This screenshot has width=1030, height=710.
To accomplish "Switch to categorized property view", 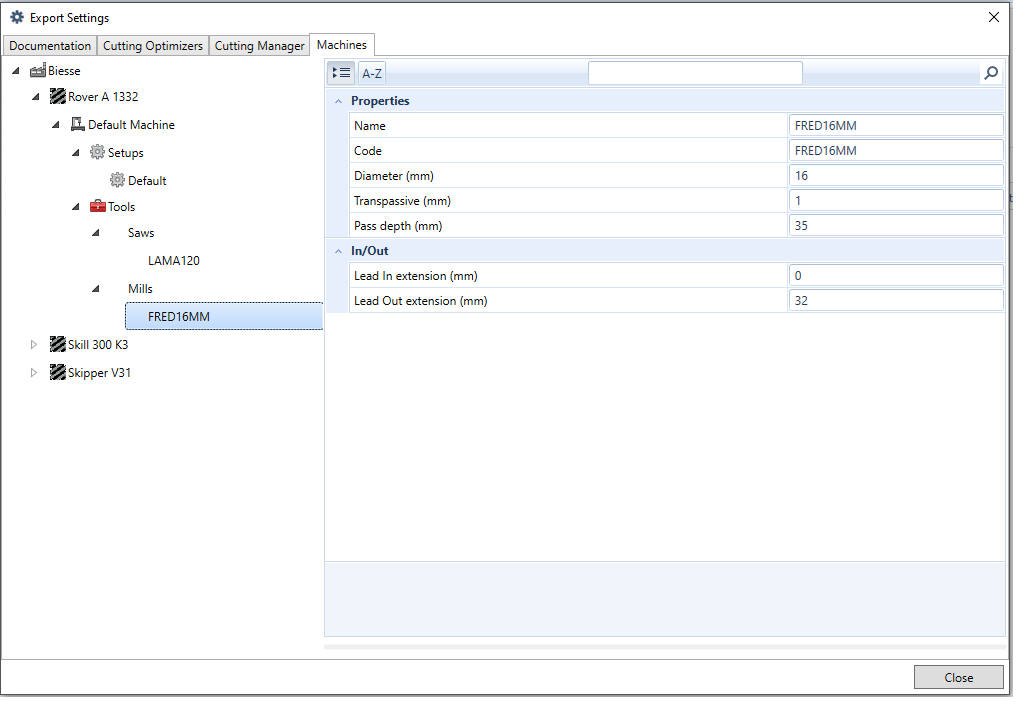I will [341, 73].
